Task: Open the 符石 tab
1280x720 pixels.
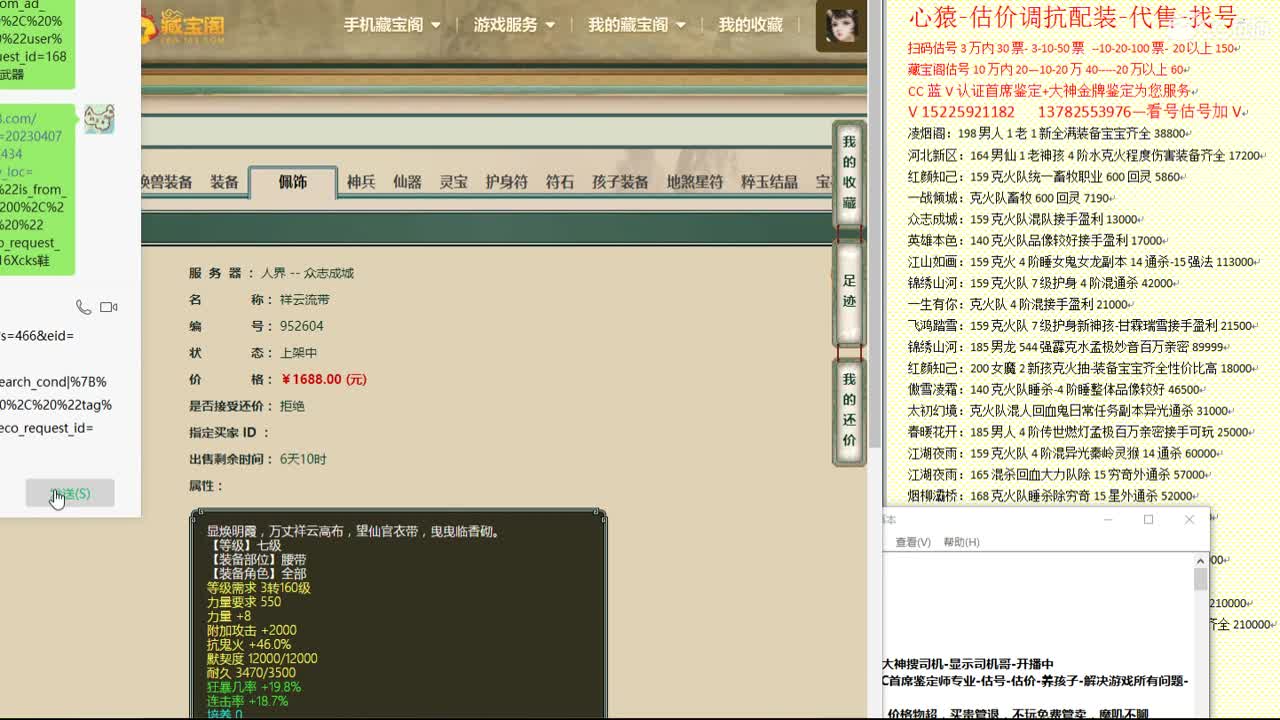Action: click(x=560, y=182)
